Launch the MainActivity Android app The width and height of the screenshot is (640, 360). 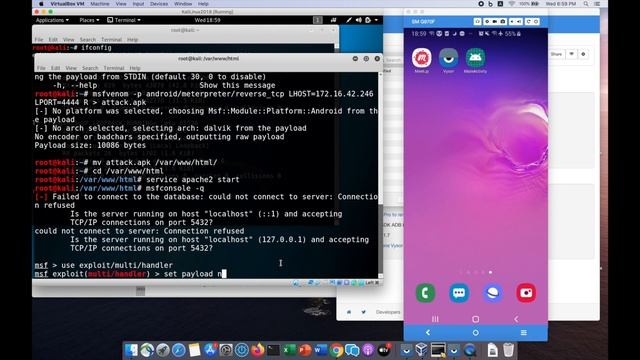point(475,58)
